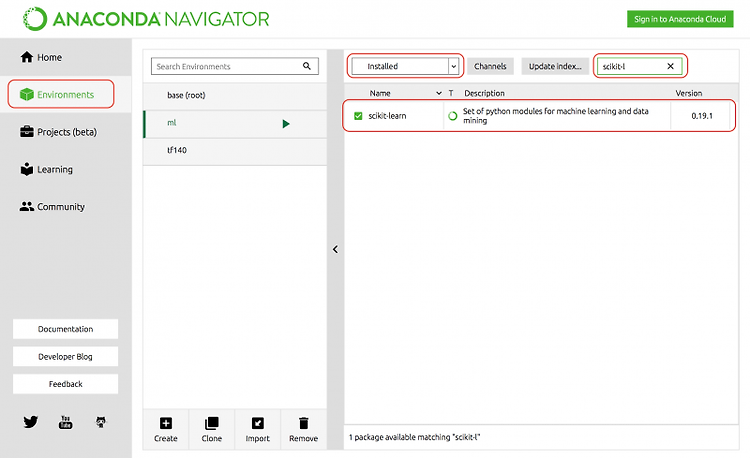750x458 pixels.
Task: Click the T column header
Action: (451, 93)
